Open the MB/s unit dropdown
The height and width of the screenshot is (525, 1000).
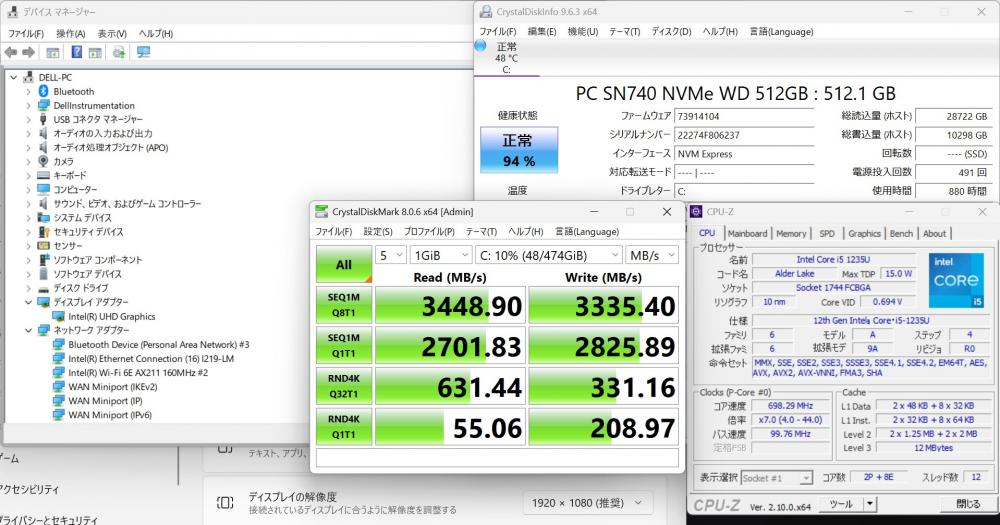pos(652,255)
